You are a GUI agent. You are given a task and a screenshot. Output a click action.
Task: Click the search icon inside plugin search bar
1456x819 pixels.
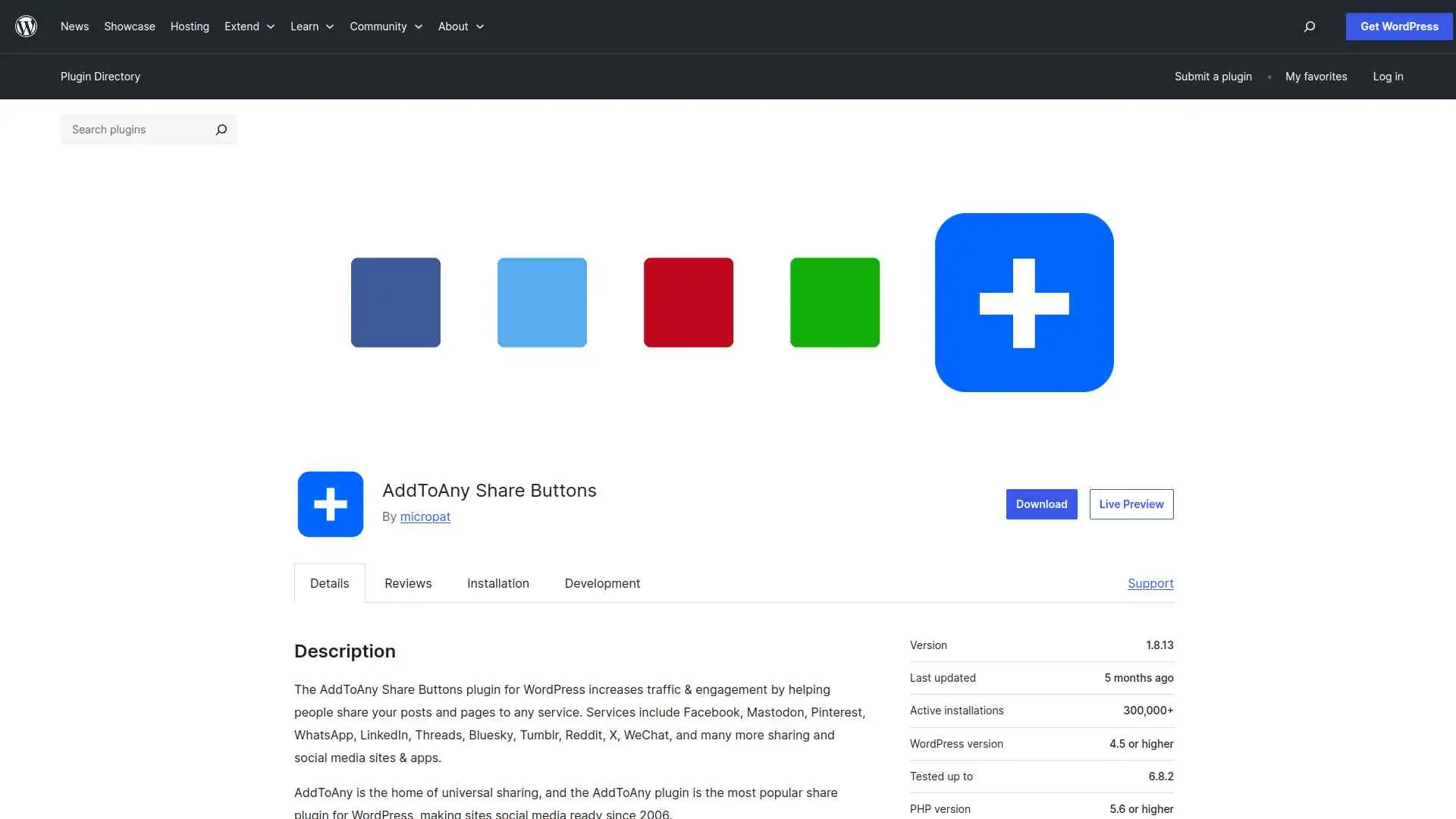tap(221, 129)
